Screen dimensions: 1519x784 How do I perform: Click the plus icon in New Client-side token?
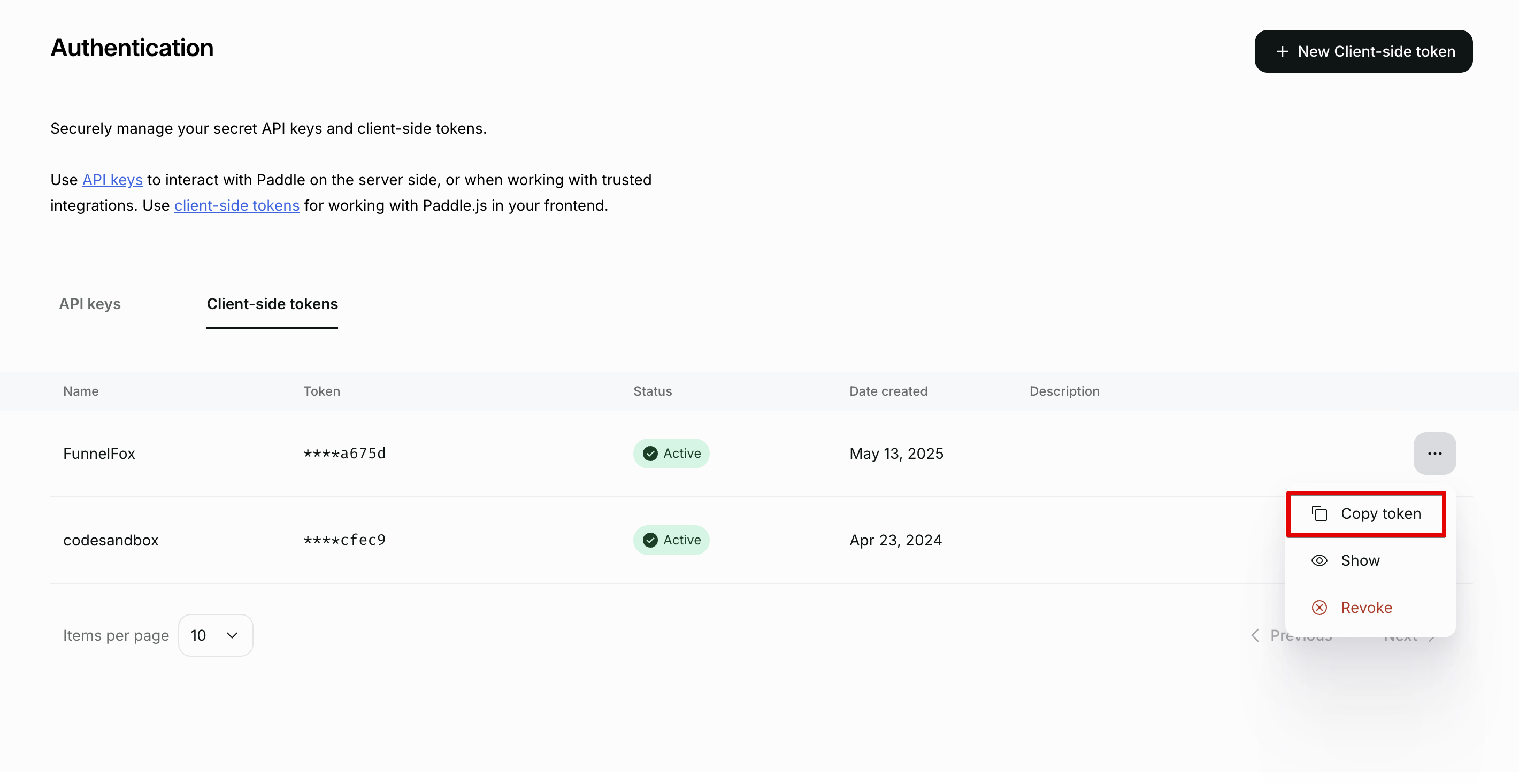1282,52
